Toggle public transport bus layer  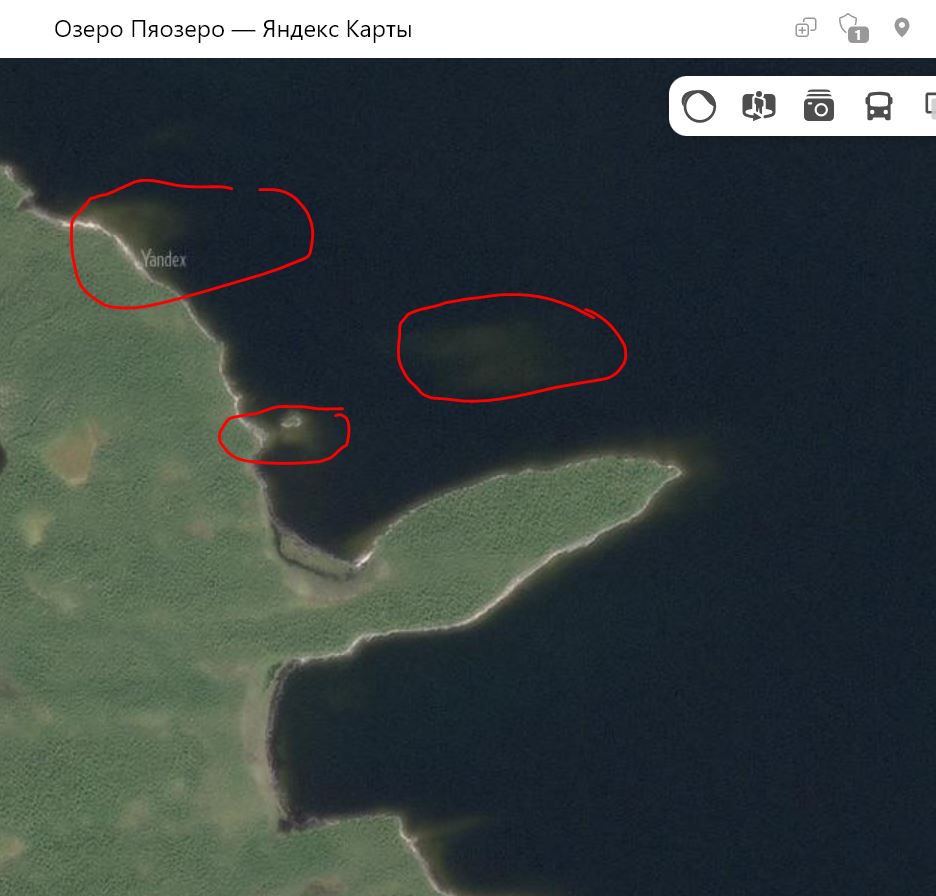pyautogui.click(x=879, y=105)
